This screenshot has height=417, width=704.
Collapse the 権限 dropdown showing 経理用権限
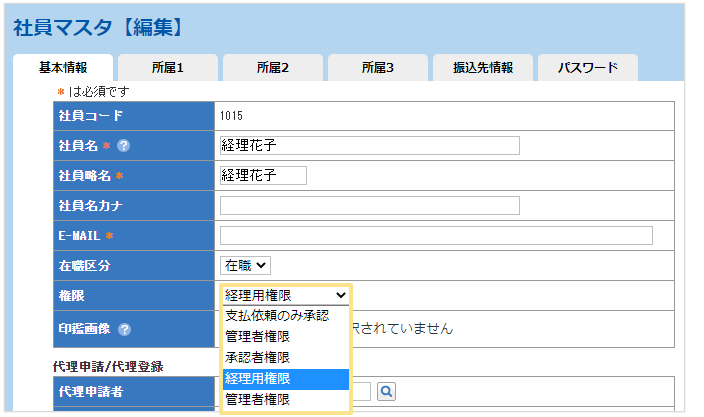[x=285, y=295]
